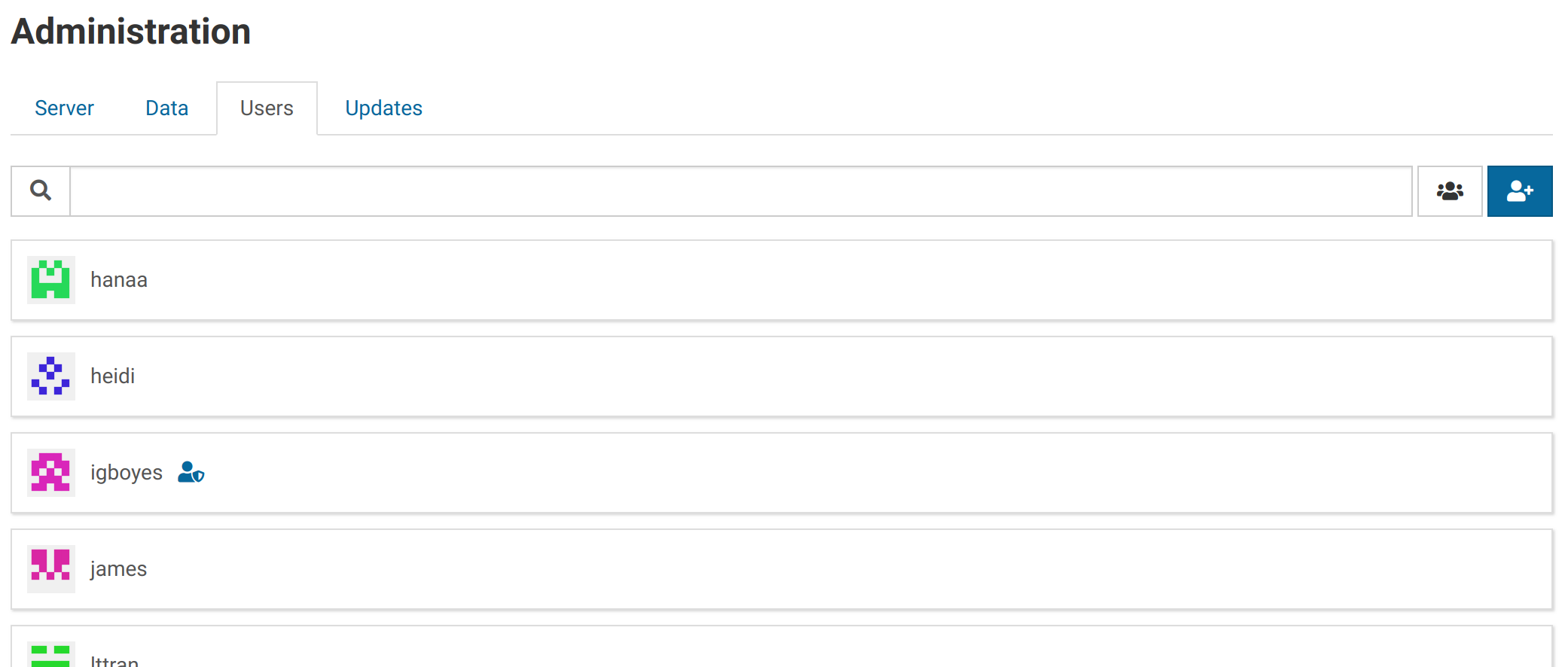The image size is (1568, 667).
Task: Open the lttran user entry
Action: (x=114, y=659)
